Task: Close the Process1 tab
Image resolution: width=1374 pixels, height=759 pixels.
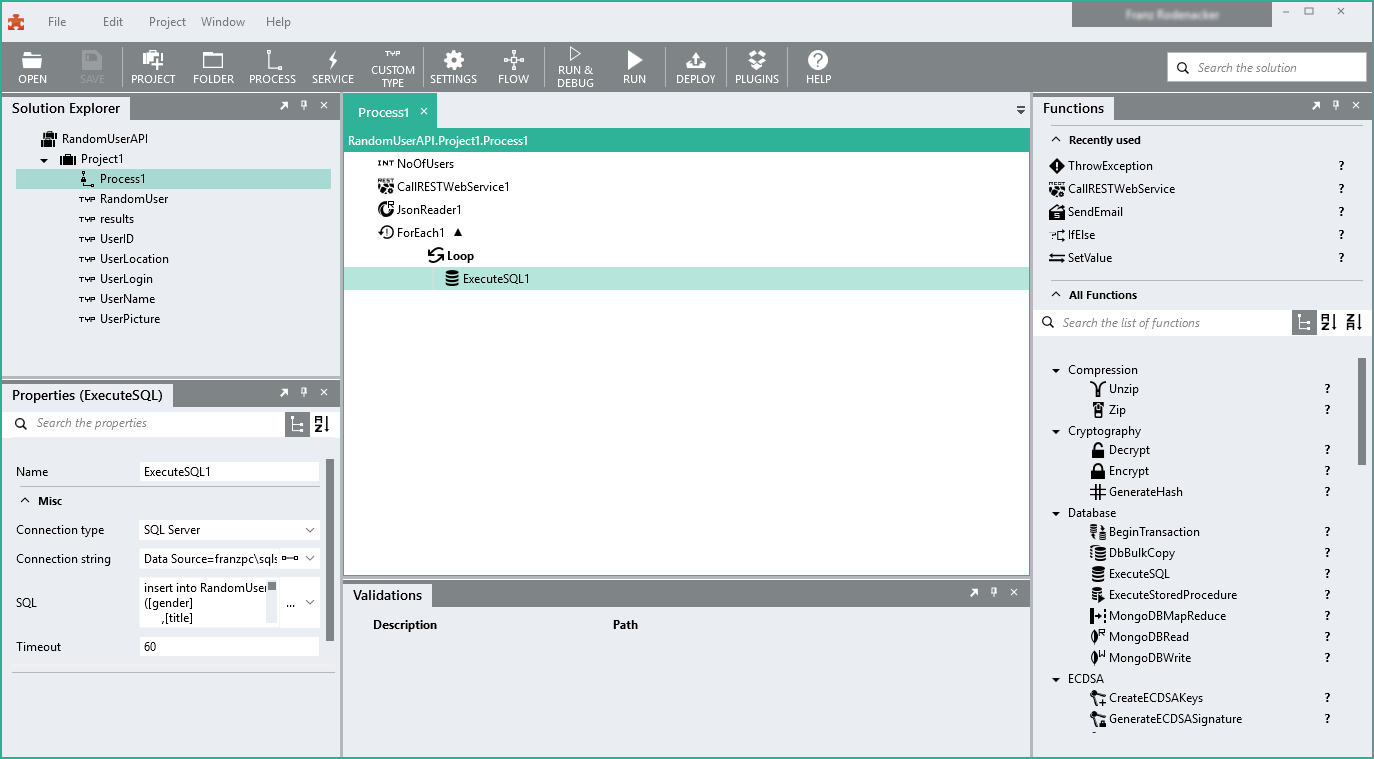Action: point(424,111)
